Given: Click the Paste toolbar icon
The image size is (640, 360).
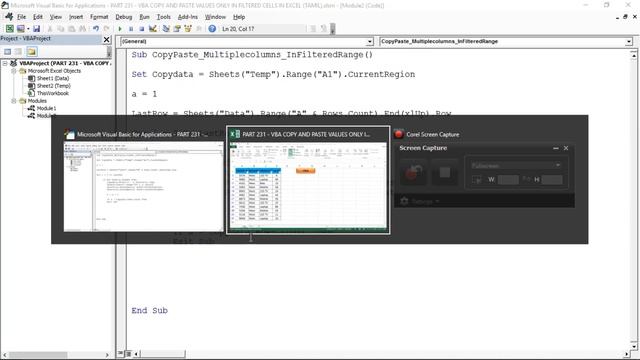Looking at the screenshot, I should [x=71, y=29].
